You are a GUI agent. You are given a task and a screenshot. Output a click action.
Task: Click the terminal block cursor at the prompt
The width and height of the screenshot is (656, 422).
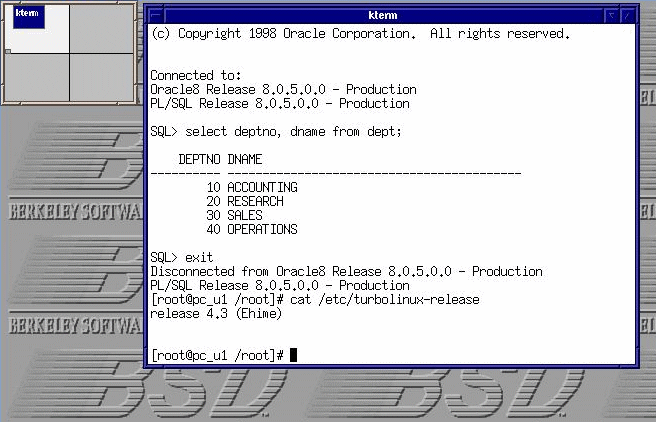[x=294, y=355]
